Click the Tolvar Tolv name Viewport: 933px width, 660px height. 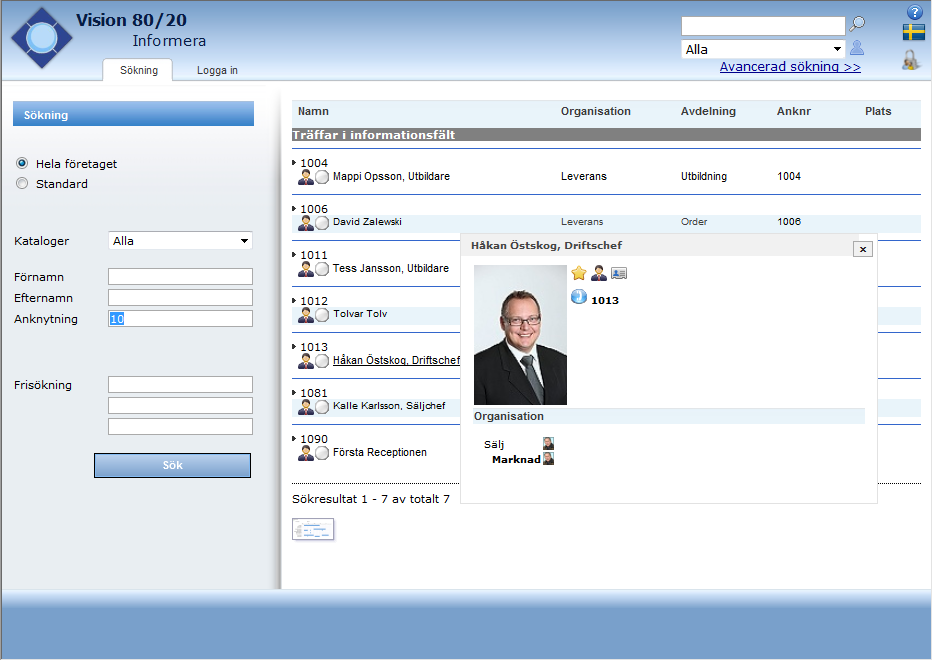pyautogui.click(x=360, y=314)
